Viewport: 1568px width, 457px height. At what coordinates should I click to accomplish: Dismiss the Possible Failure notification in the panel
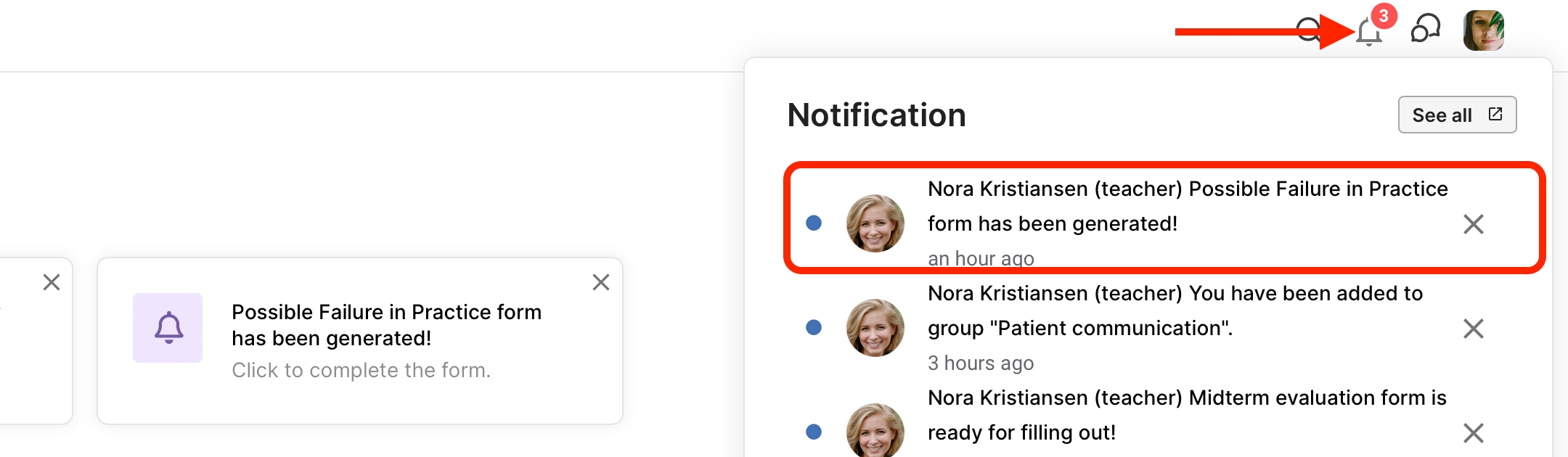point(1473,224)
